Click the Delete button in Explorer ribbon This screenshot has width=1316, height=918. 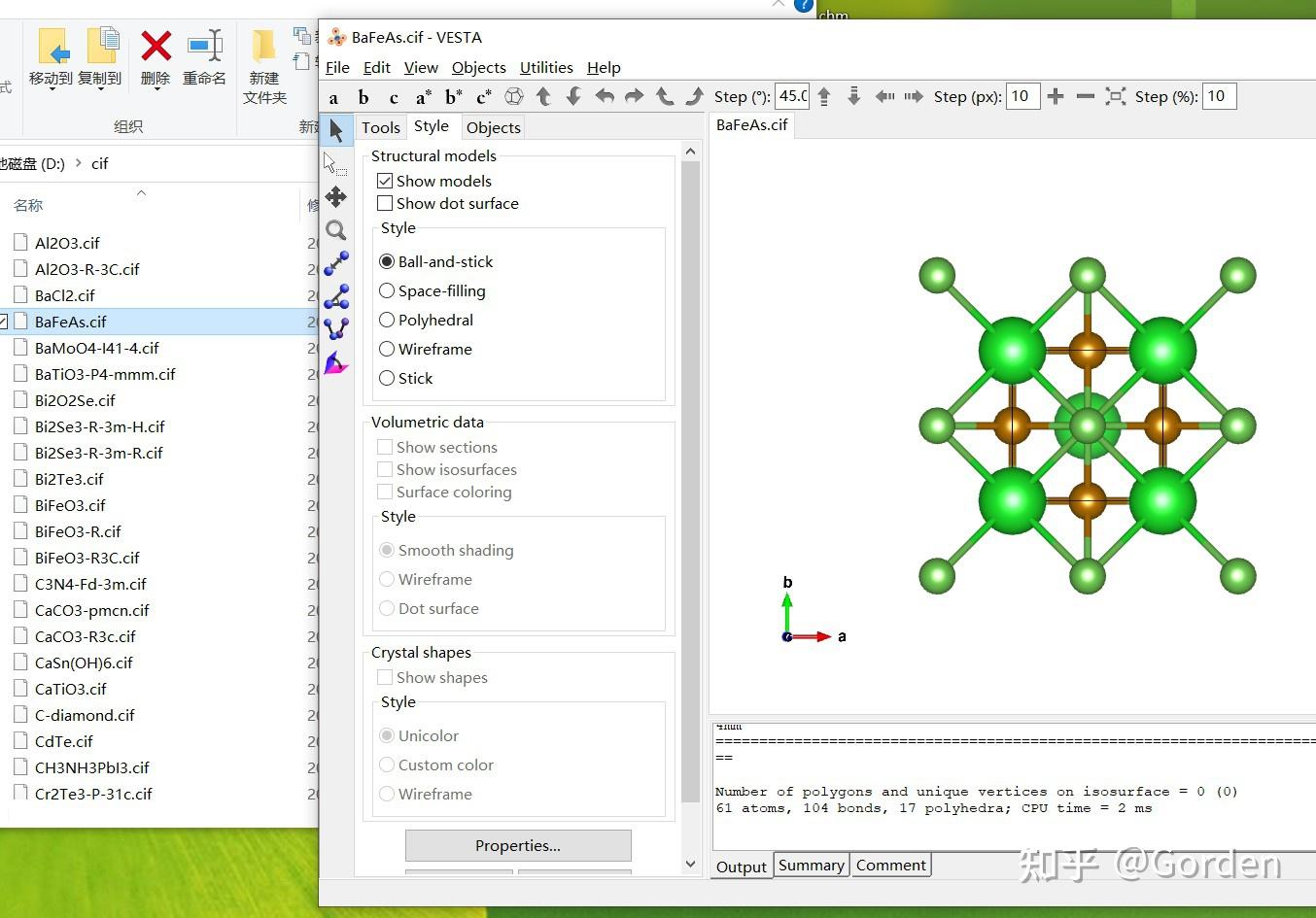[156, 57]
